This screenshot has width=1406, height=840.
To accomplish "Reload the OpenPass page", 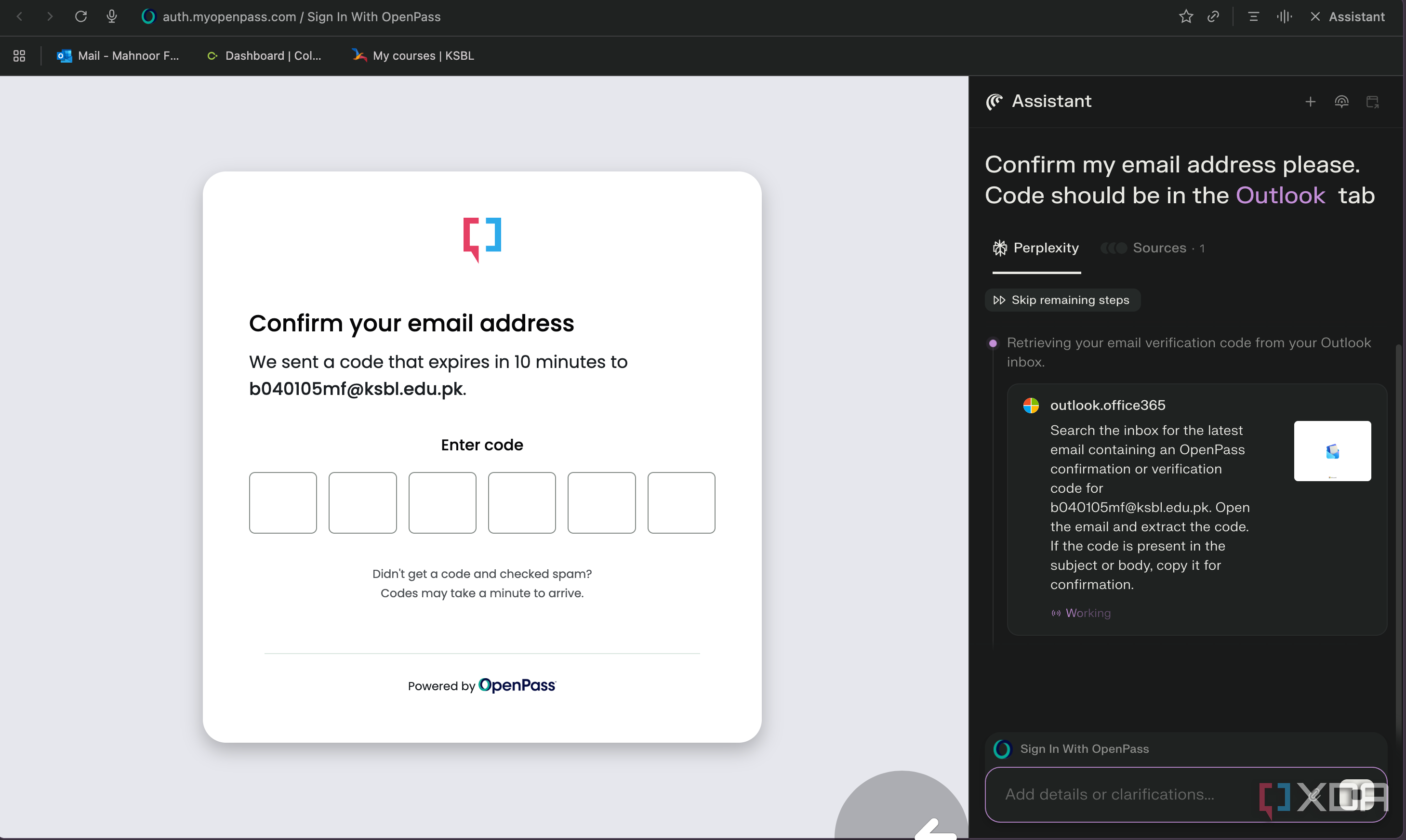I will click(x=81, y=16).
